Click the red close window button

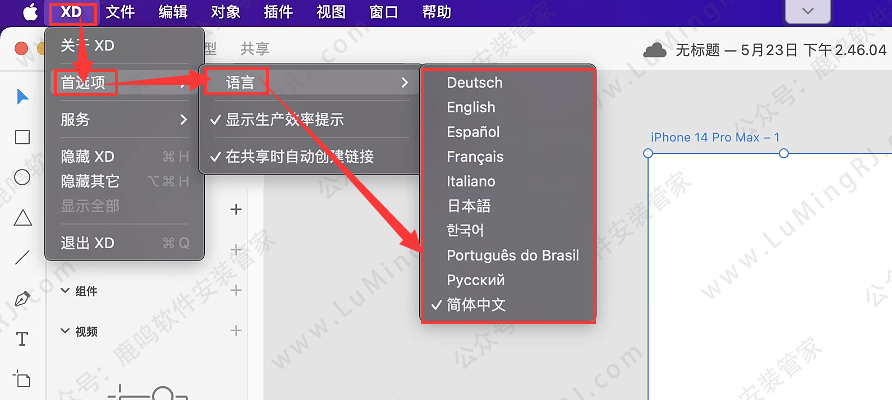[x=22, y=49]
